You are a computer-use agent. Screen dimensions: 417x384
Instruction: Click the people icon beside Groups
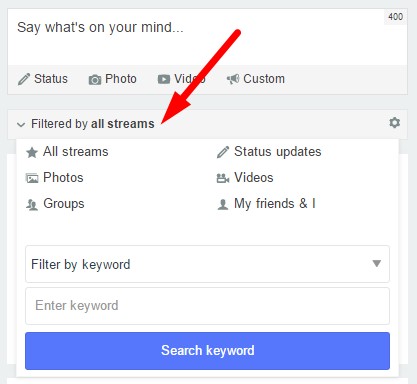click(32, 204)
